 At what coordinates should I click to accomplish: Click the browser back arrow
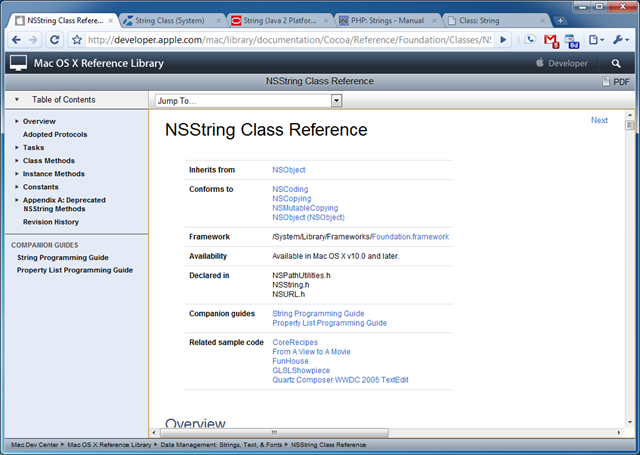coord(15,40)
